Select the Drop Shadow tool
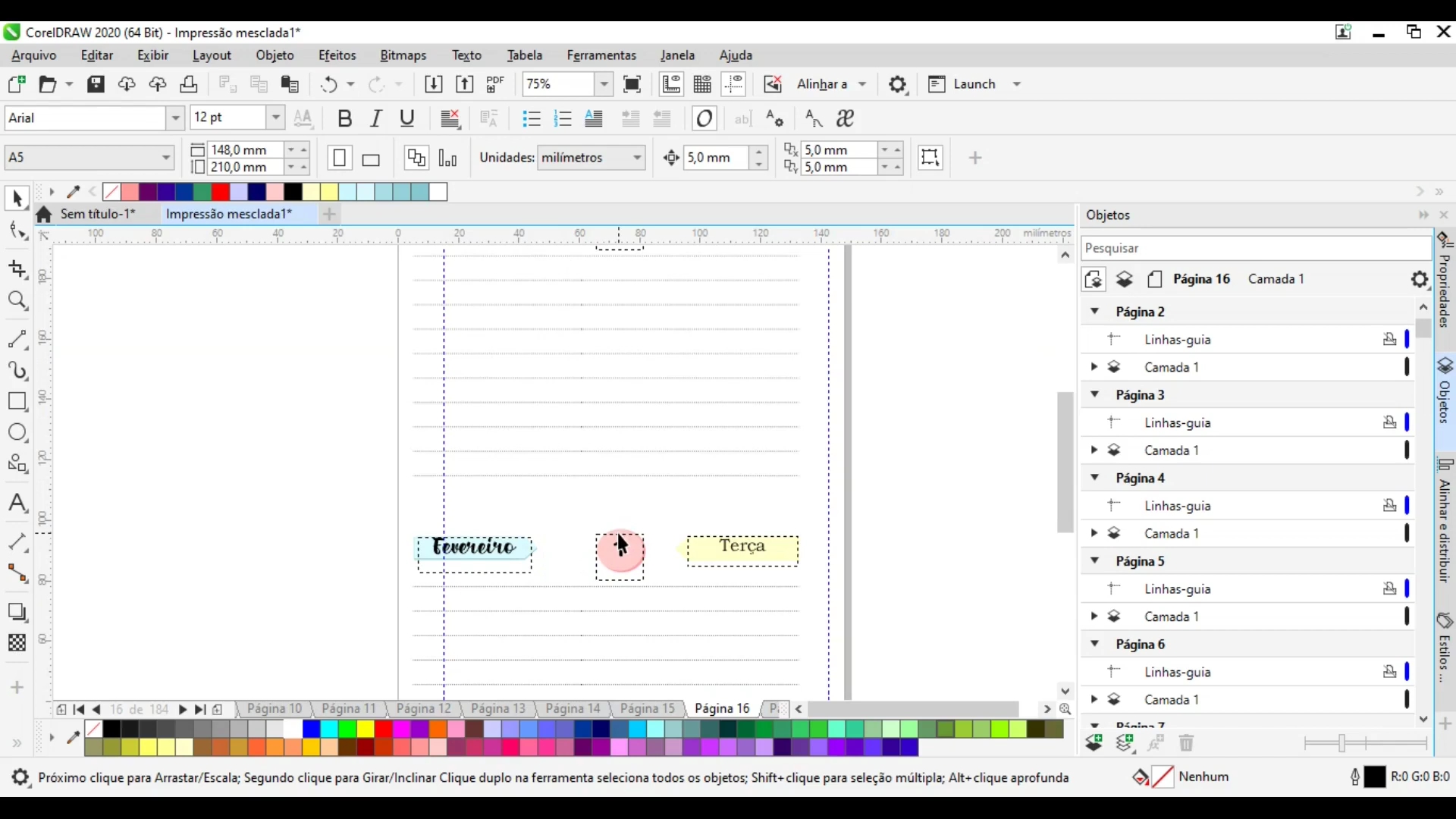Viewport: 1456px width, 819px height. (17, 612)
